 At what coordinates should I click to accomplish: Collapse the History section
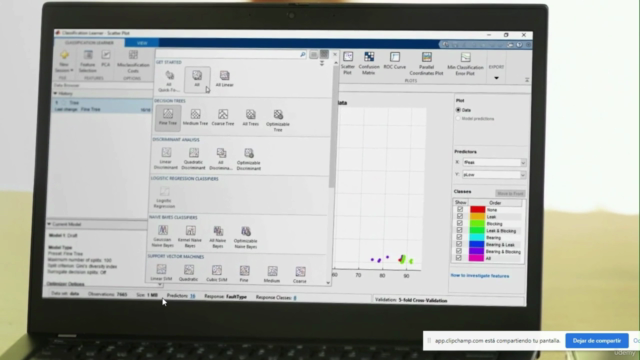[56, 93]
